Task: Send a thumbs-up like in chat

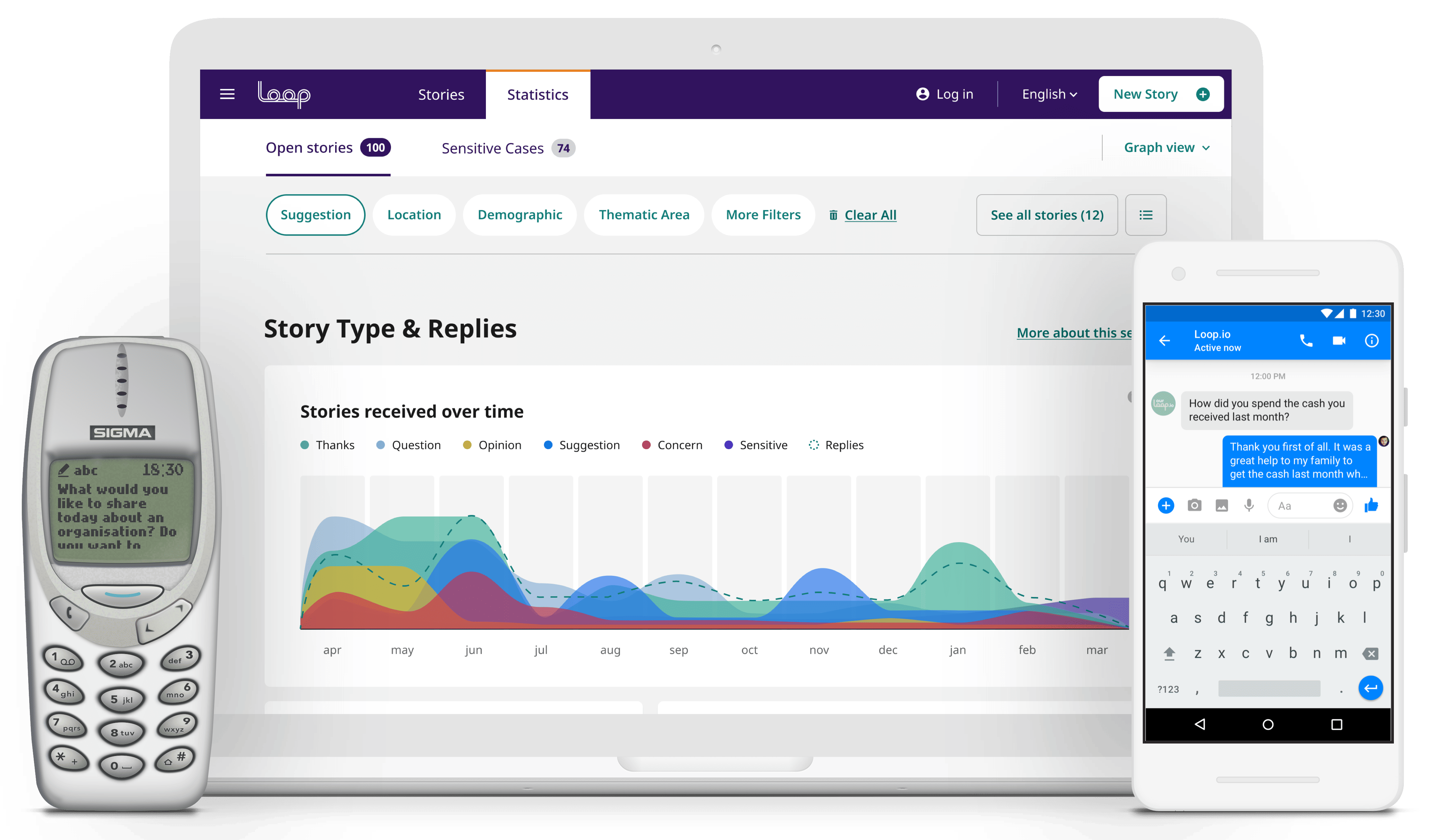Action: (1371, 505)
